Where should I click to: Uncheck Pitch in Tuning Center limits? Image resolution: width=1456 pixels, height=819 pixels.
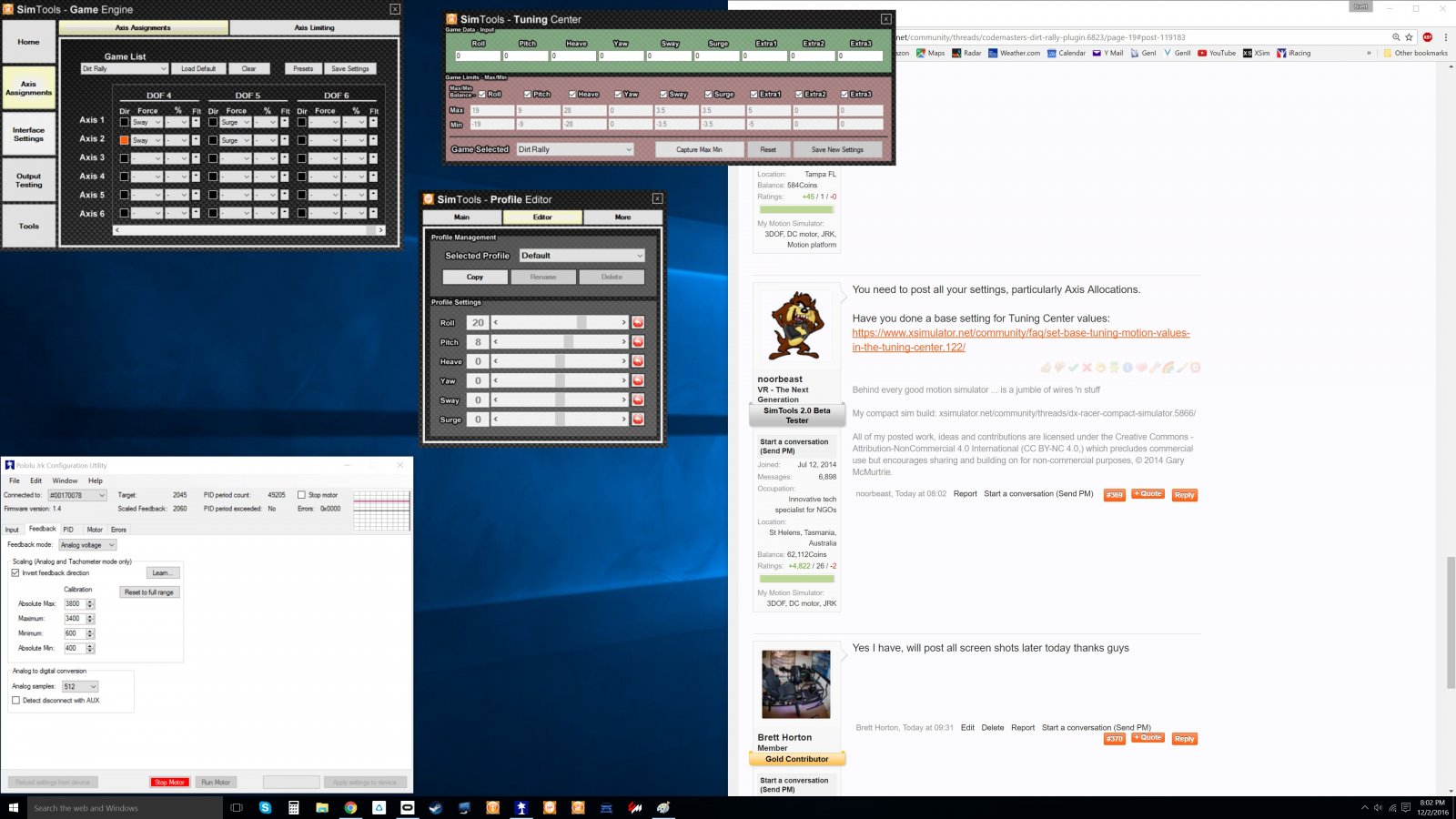coord(528,94)
